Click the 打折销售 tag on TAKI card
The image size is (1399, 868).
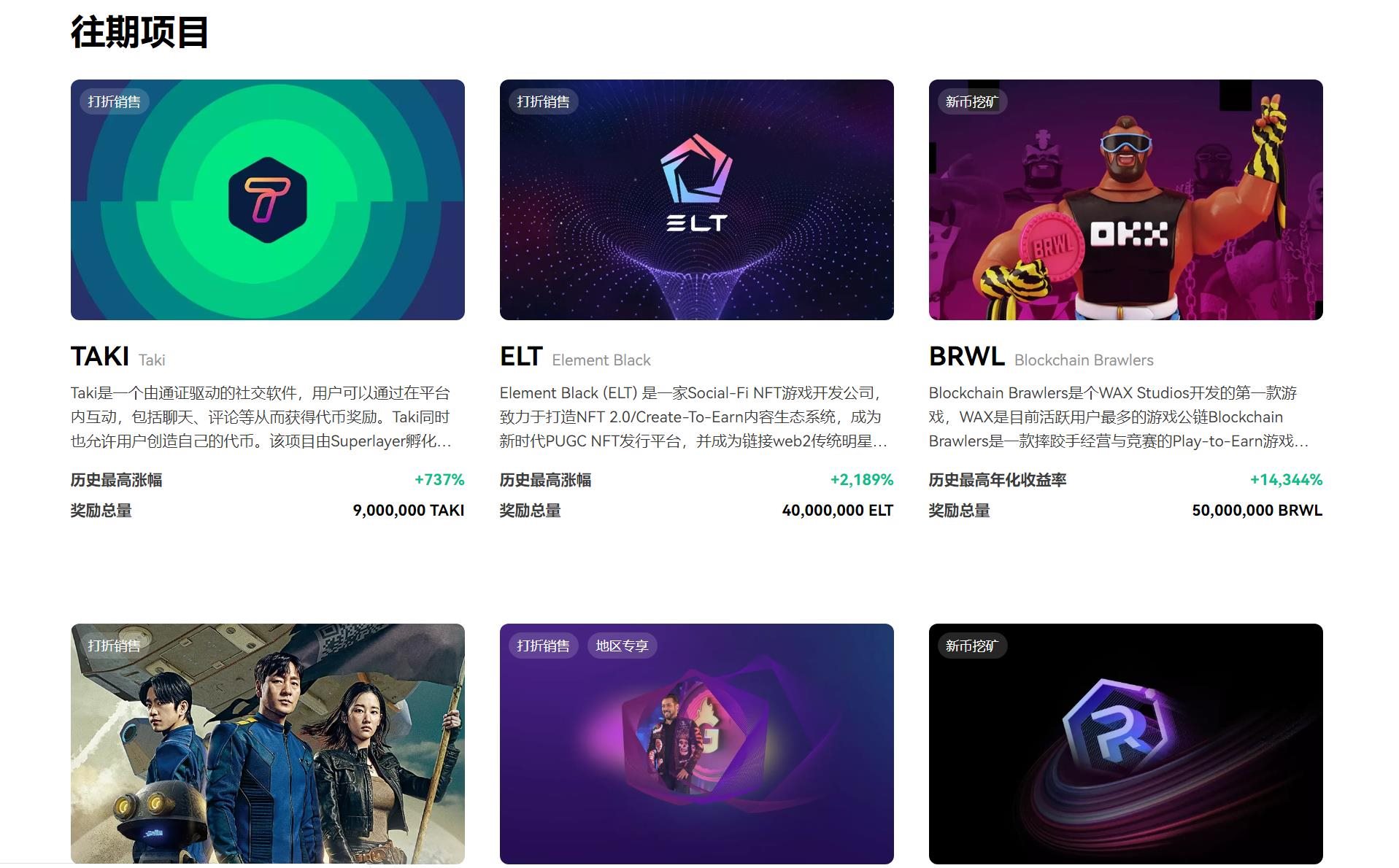point(115,101)
